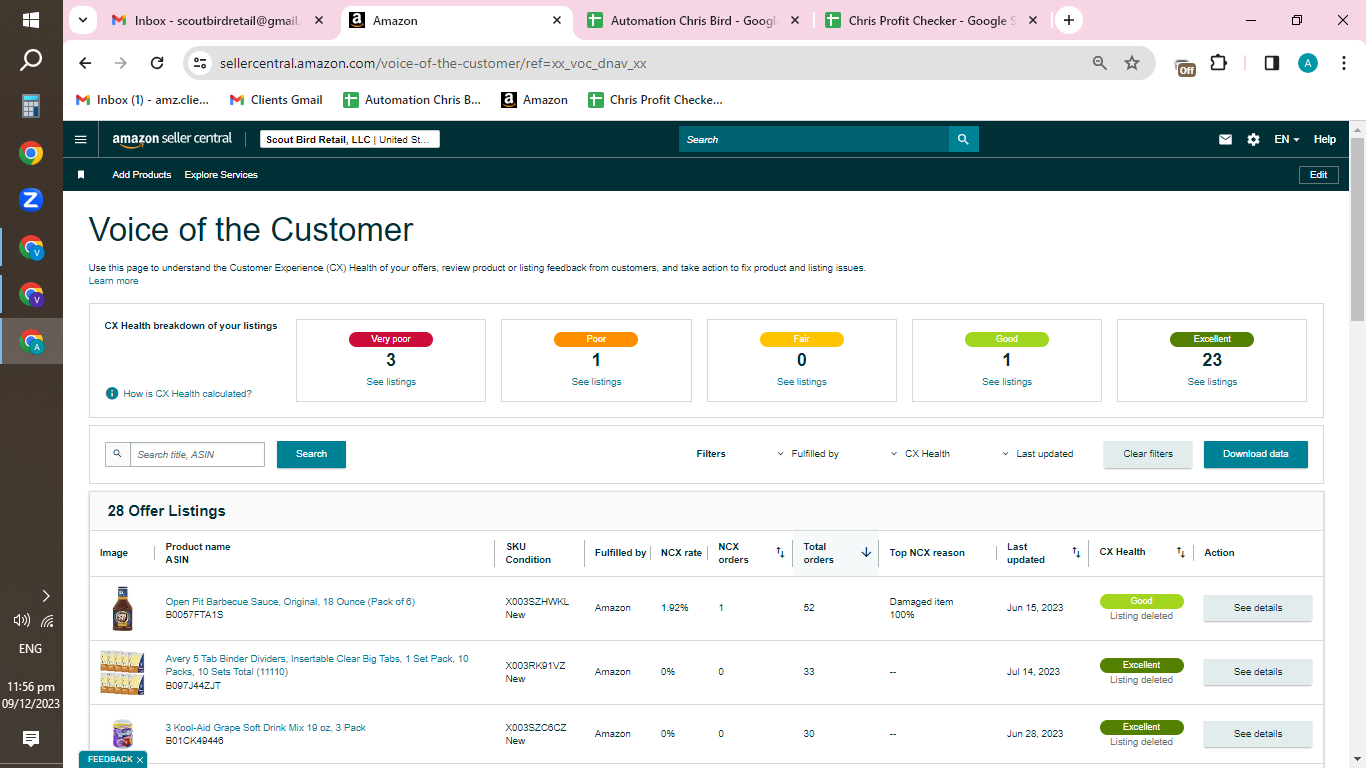1366x768 pixels.
Task: Open the Seller Central hamburger menu
Action: point(81,140)
